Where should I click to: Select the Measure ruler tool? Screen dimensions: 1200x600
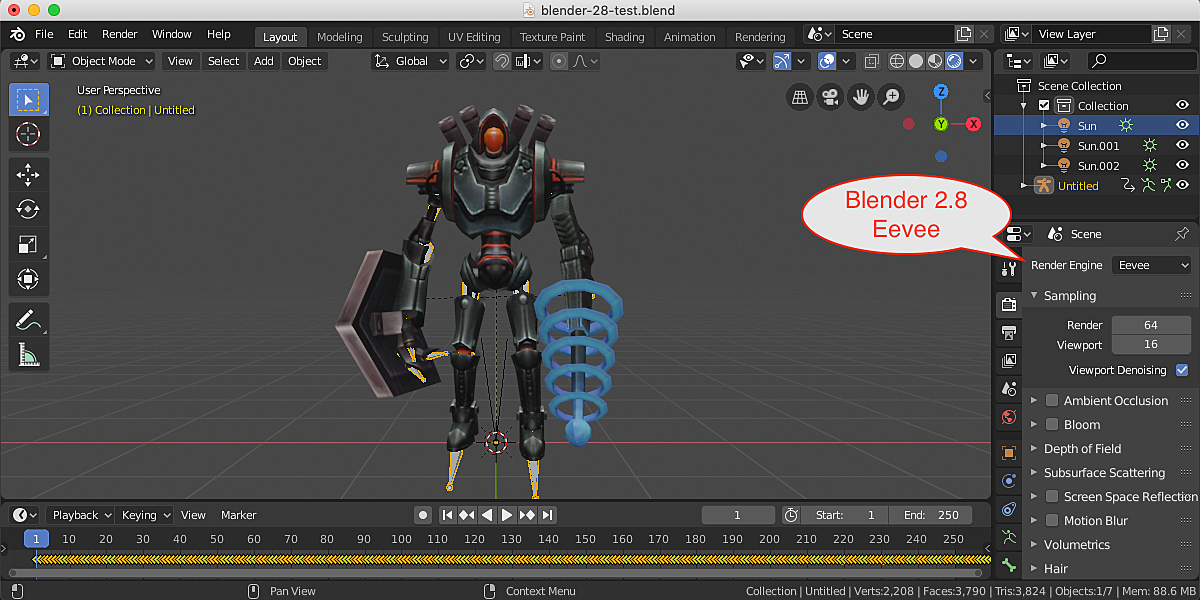pyautogui.click(x=28, y=355)
